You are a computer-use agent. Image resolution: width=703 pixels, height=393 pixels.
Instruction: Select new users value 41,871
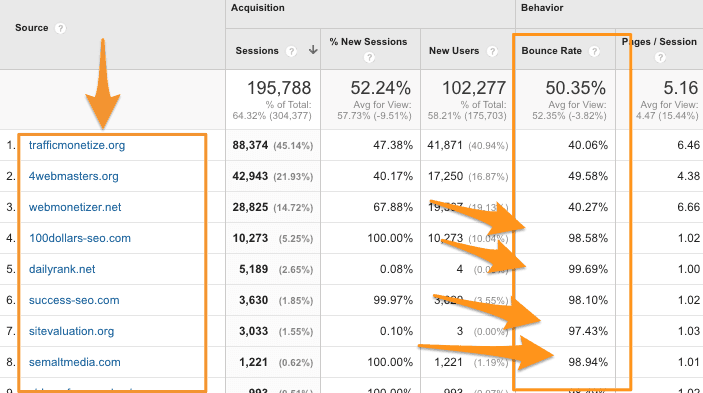pyautogui.click(x=445, y=145)
